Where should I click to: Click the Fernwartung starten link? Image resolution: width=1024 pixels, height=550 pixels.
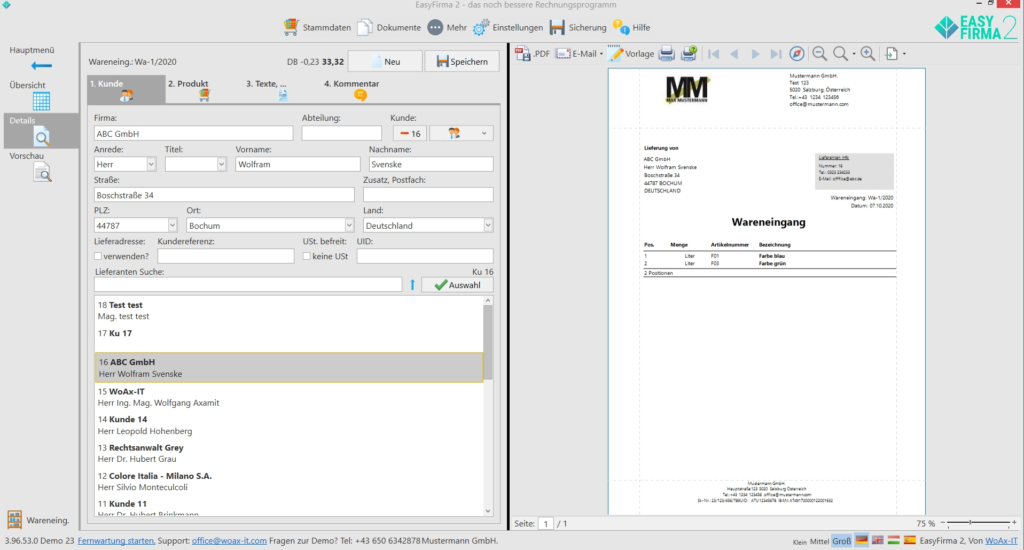pos(116,541)
